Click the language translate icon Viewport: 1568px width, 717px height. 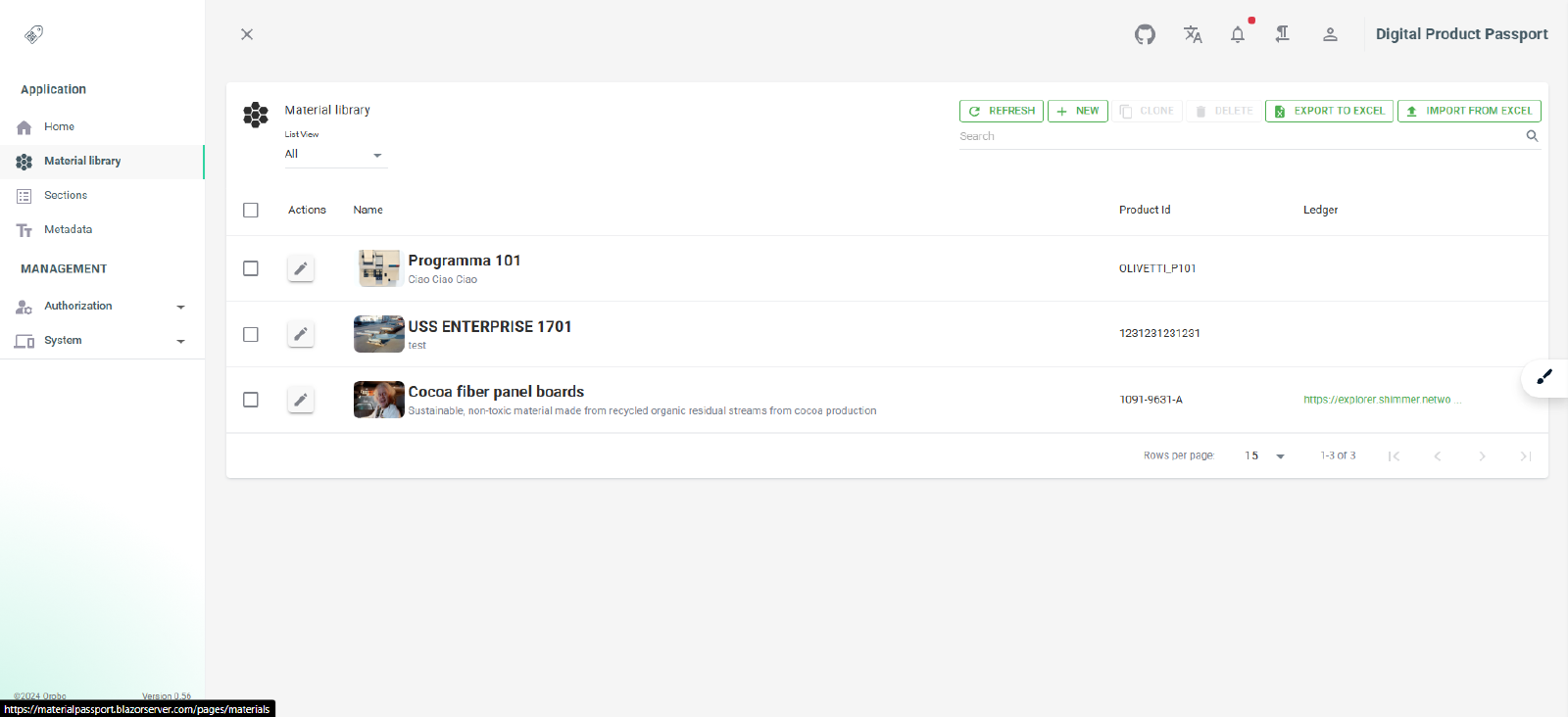pos(1192,35)
